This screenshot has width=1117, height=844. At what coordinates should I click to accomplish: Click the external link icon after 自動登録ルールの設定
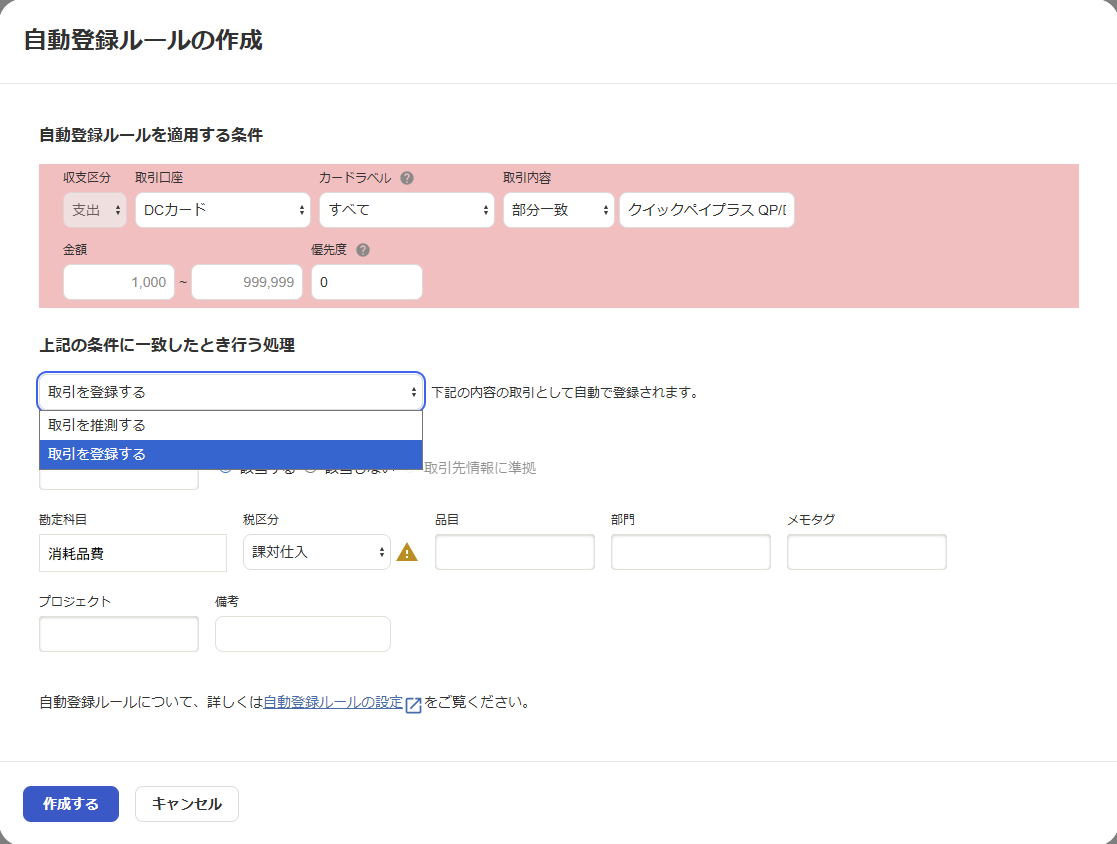click(x=413, y=703)
